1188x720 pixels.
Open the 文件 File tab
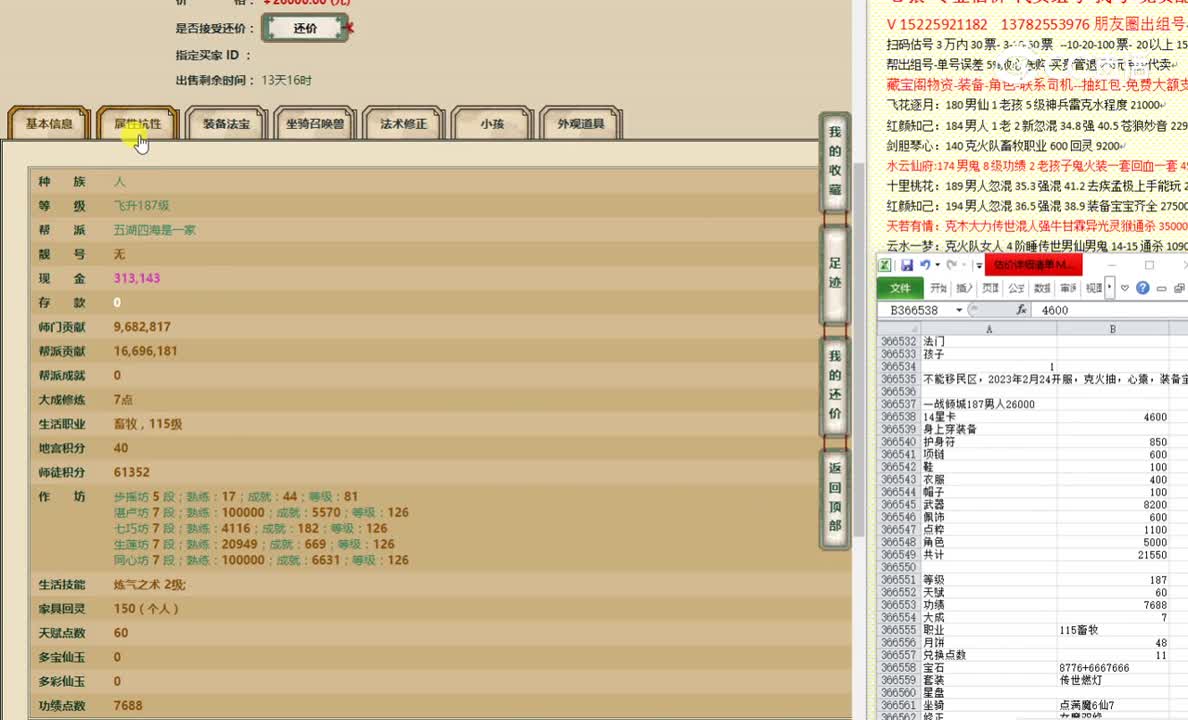[900, 288]
